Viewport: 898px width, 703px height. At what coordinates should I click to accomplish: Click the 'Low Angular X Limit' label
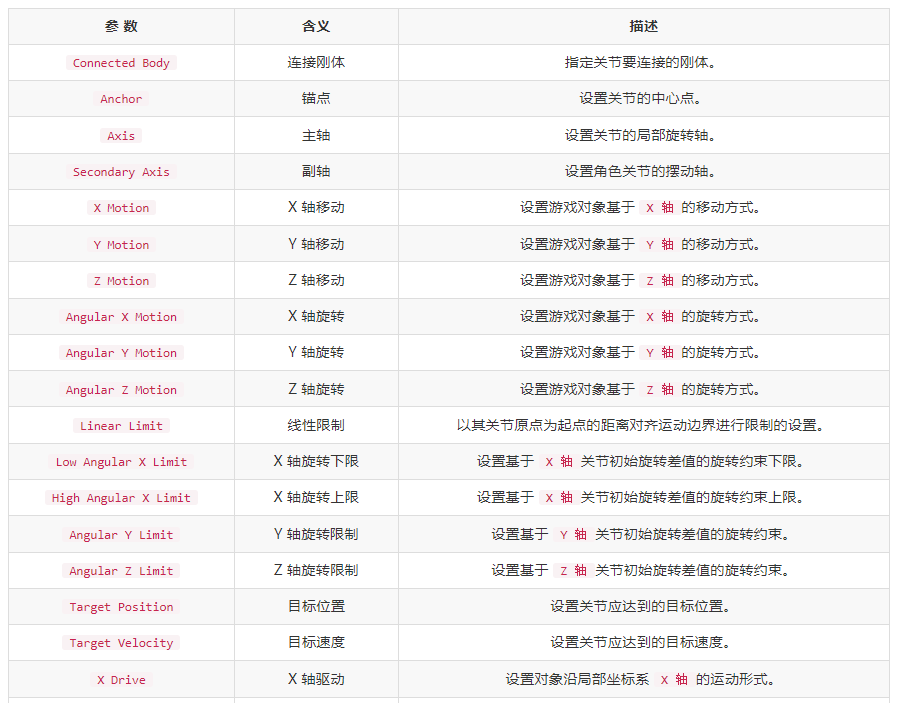click(121, 461)
